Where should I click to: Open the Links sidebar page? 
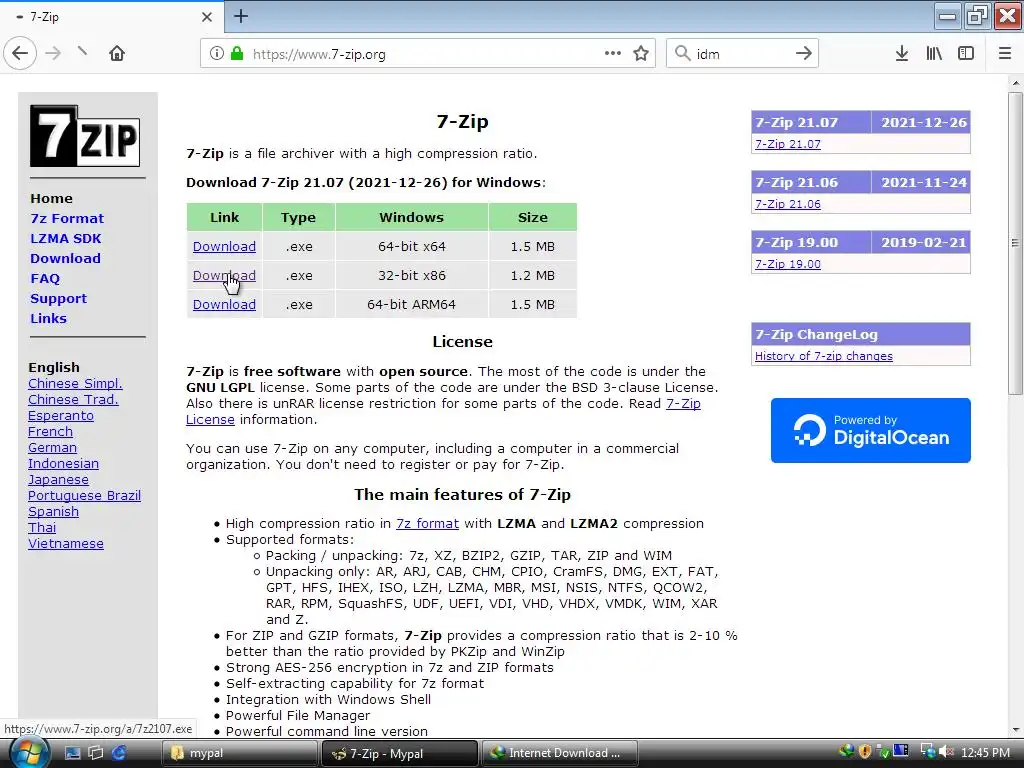48,319
